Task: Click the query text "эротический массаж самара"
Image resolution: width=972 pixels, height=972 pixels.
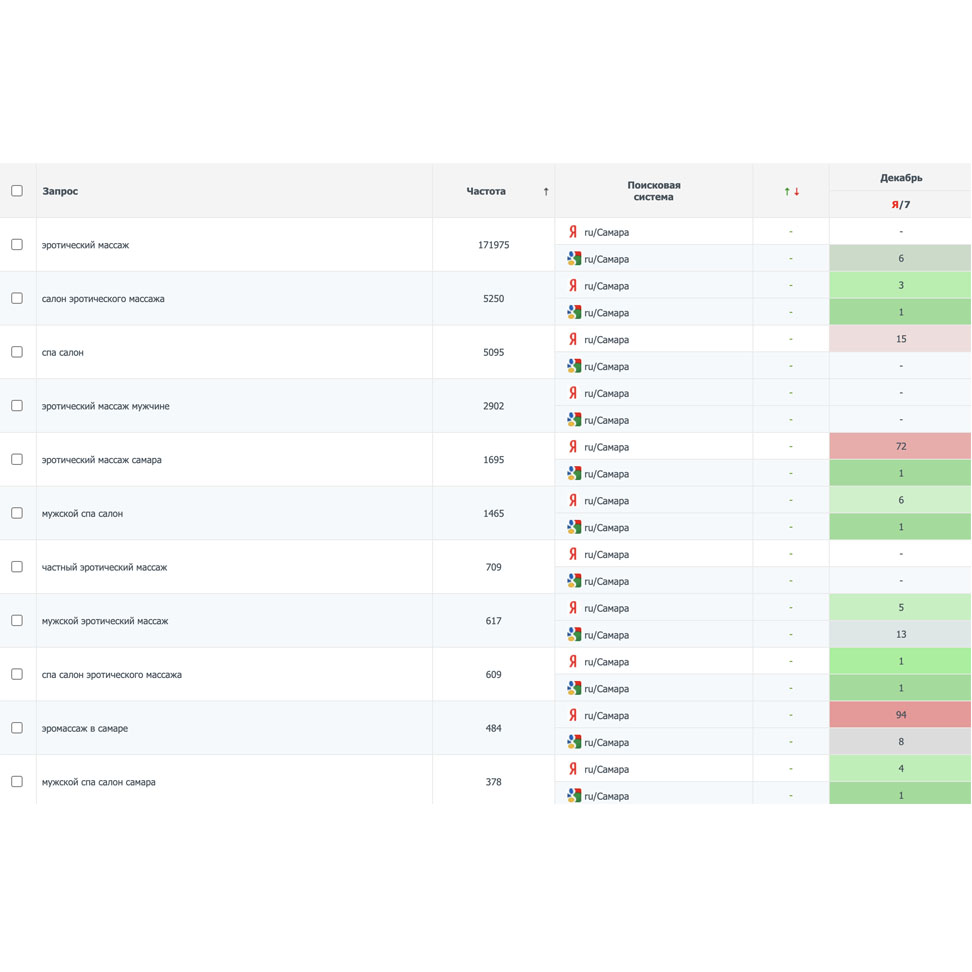Action: [102, 460]
